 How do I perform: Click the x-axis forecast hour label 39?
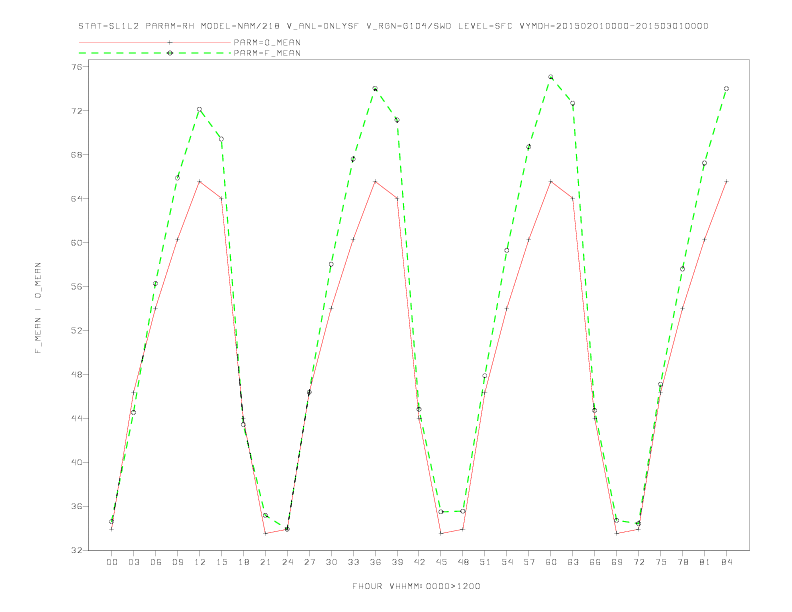point(397,562)
